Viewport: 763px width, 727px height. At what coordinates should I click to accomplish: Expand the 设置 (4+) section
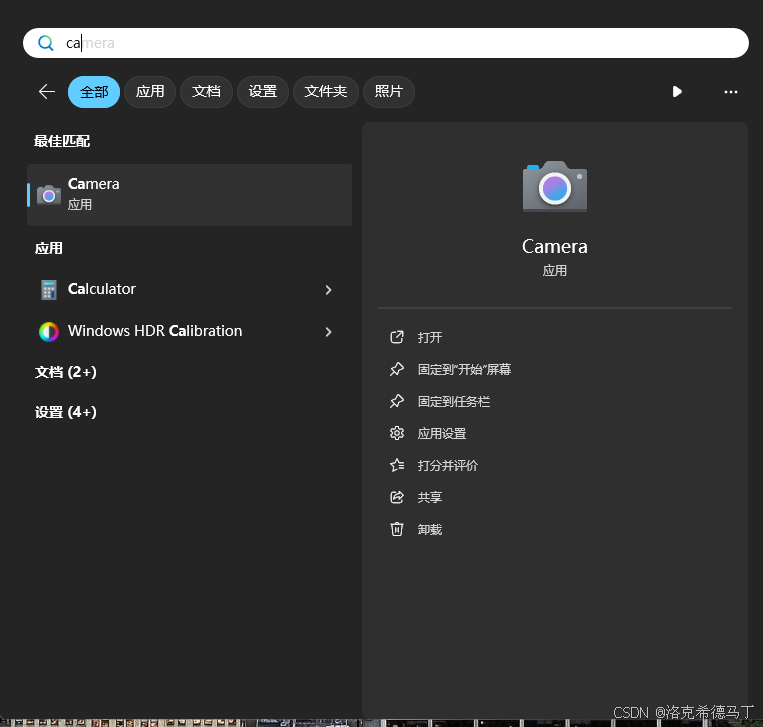click(66, 412)
